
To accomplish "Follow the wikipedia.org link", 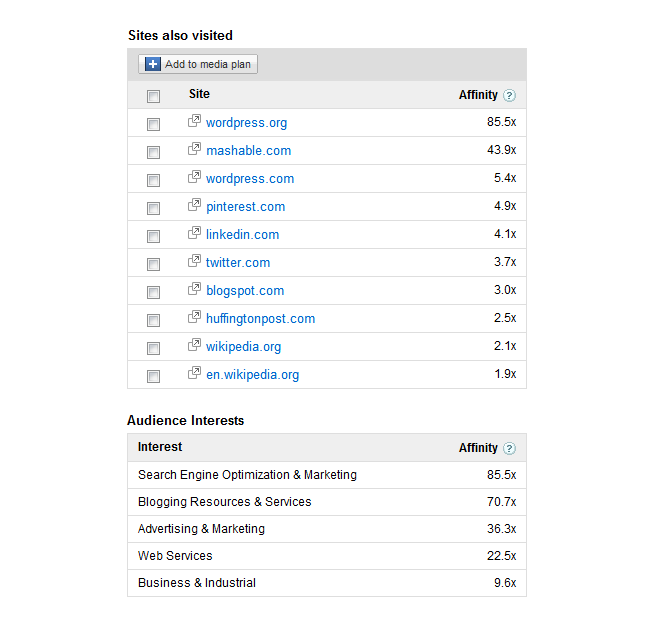I will pos(244,347).
